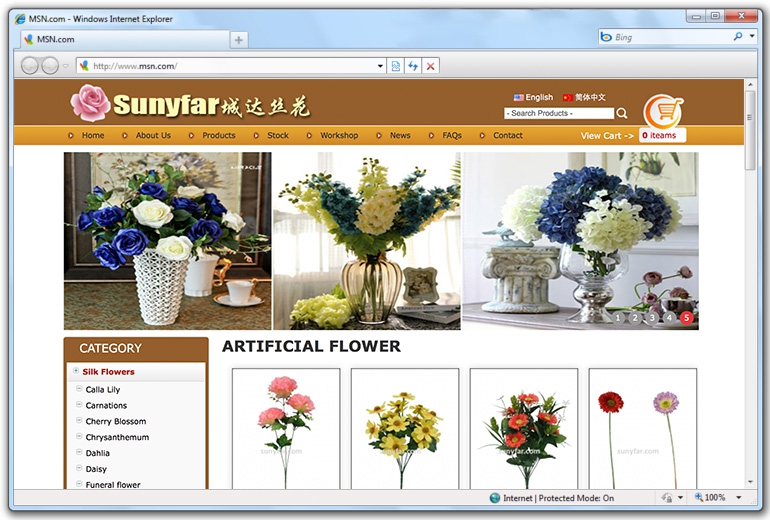
Task: Open the red and pink single-stem gerbera thumbnail
Action: click(x=642, y=429)
